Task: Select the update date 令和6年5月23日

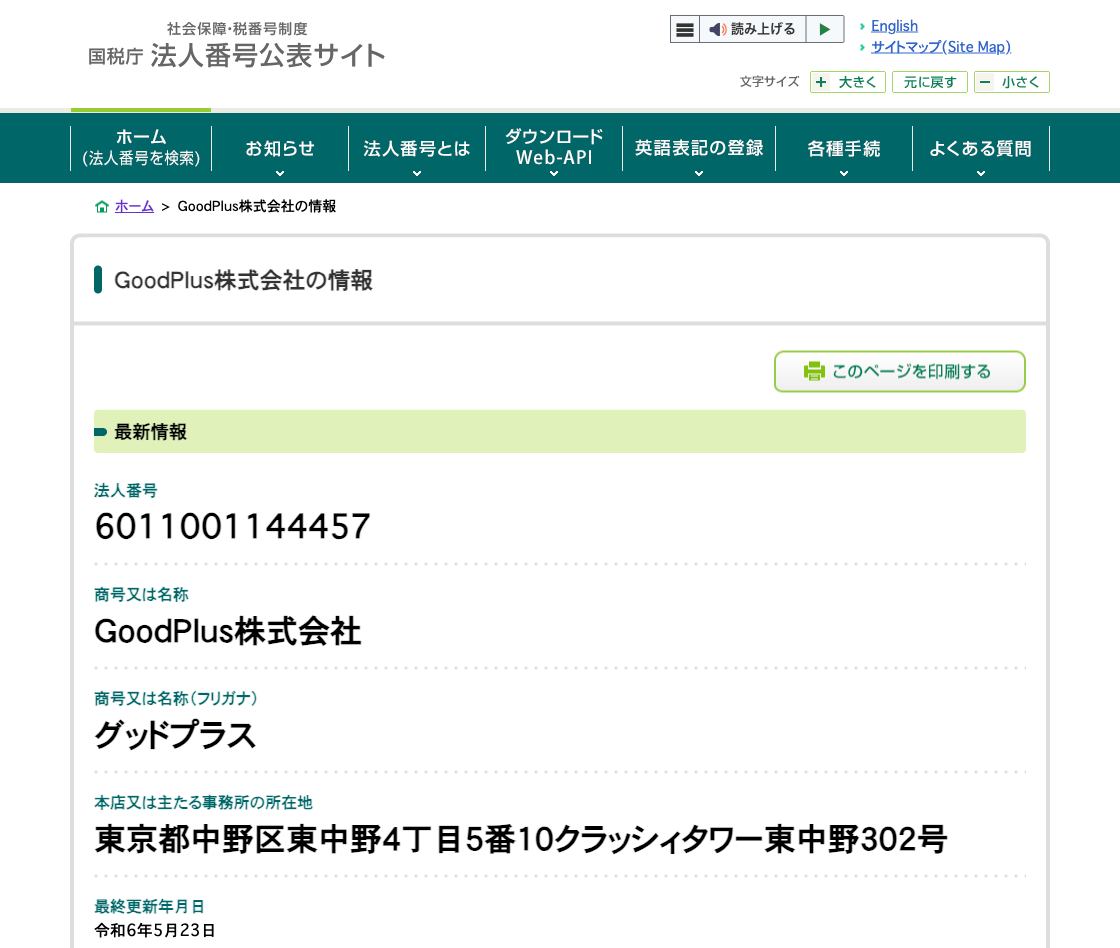Action: point(155,930)
